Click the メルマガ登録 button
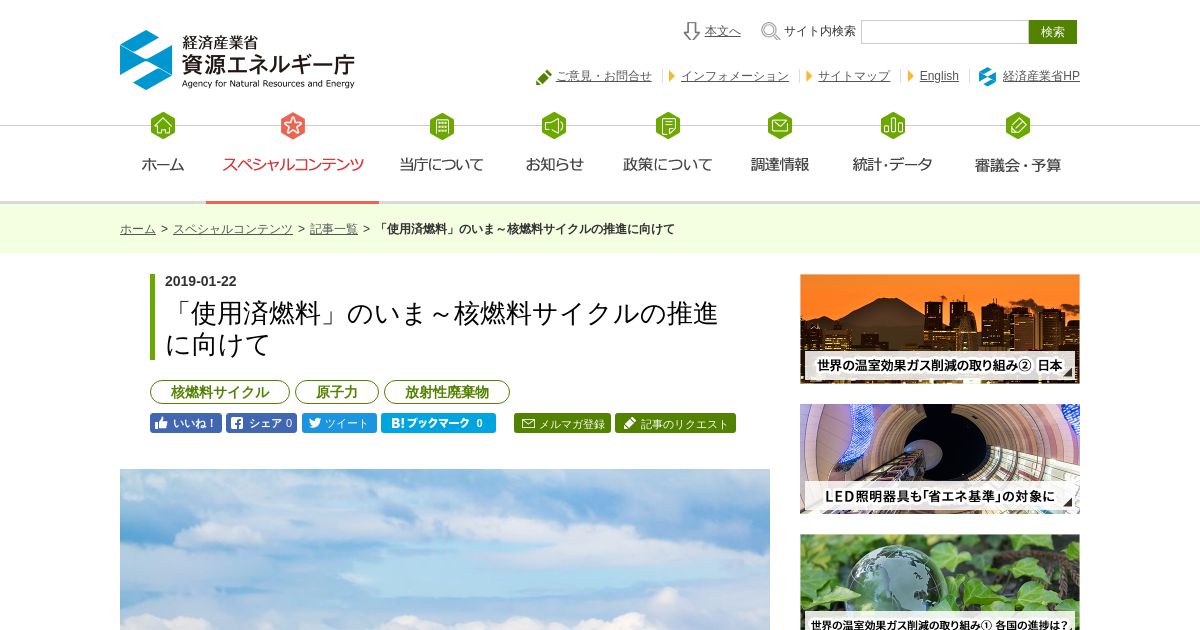The width and height of the screenshot is (1200, 630). click(562, 423)
